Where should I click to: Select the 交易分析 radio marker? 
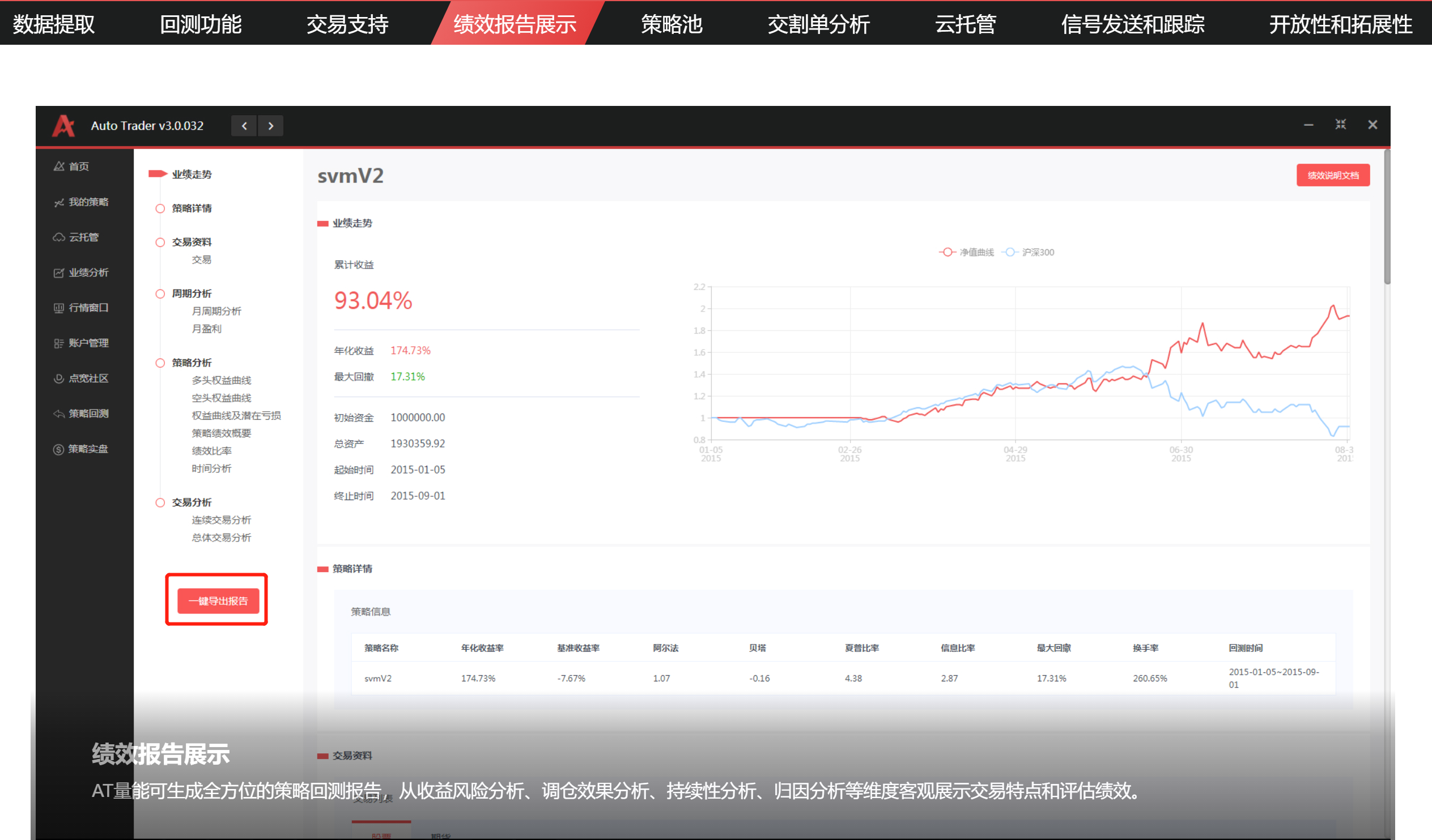pos(160,502)
